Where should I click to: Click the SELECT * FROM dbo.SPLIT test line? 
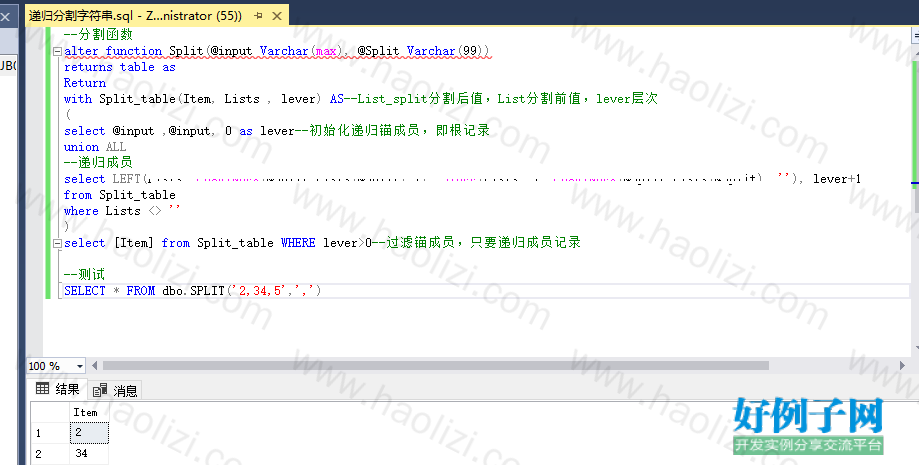click(192, 291)
